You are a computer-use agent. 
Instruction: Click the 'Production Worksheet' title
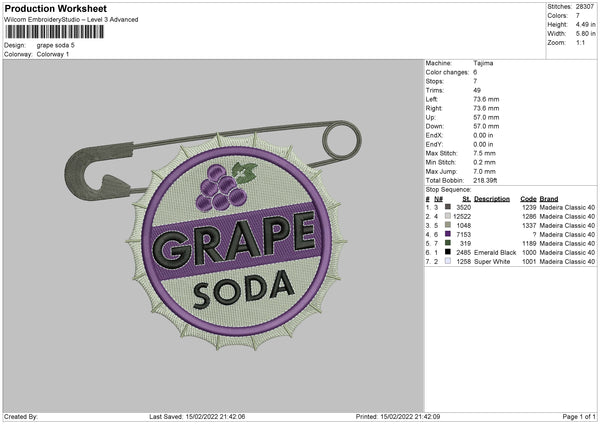point(56,9)
